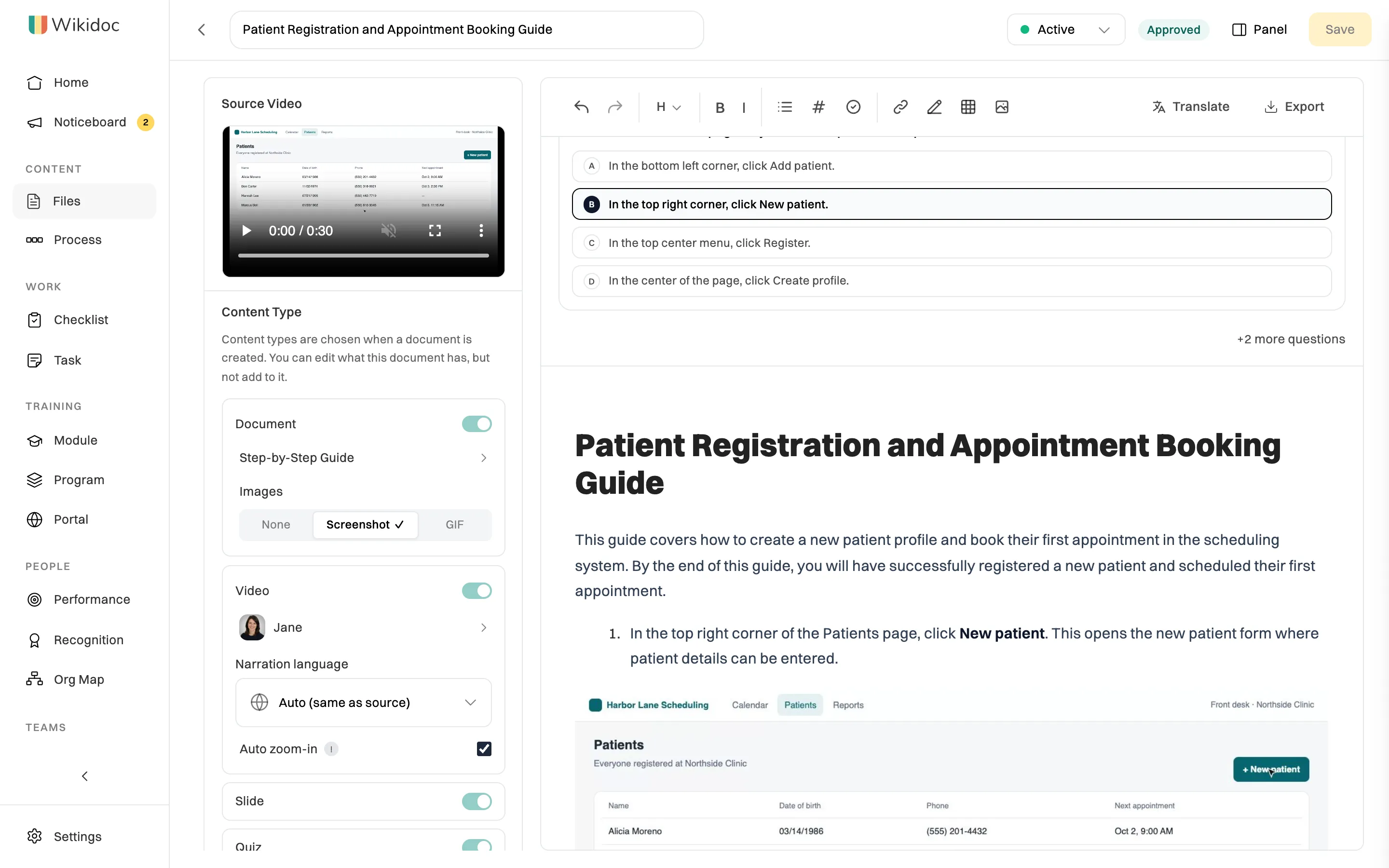Expand the Jane narrator option
Image resolution: width=1389 pixels, height=868 pixels.
(x=363, y=627)
